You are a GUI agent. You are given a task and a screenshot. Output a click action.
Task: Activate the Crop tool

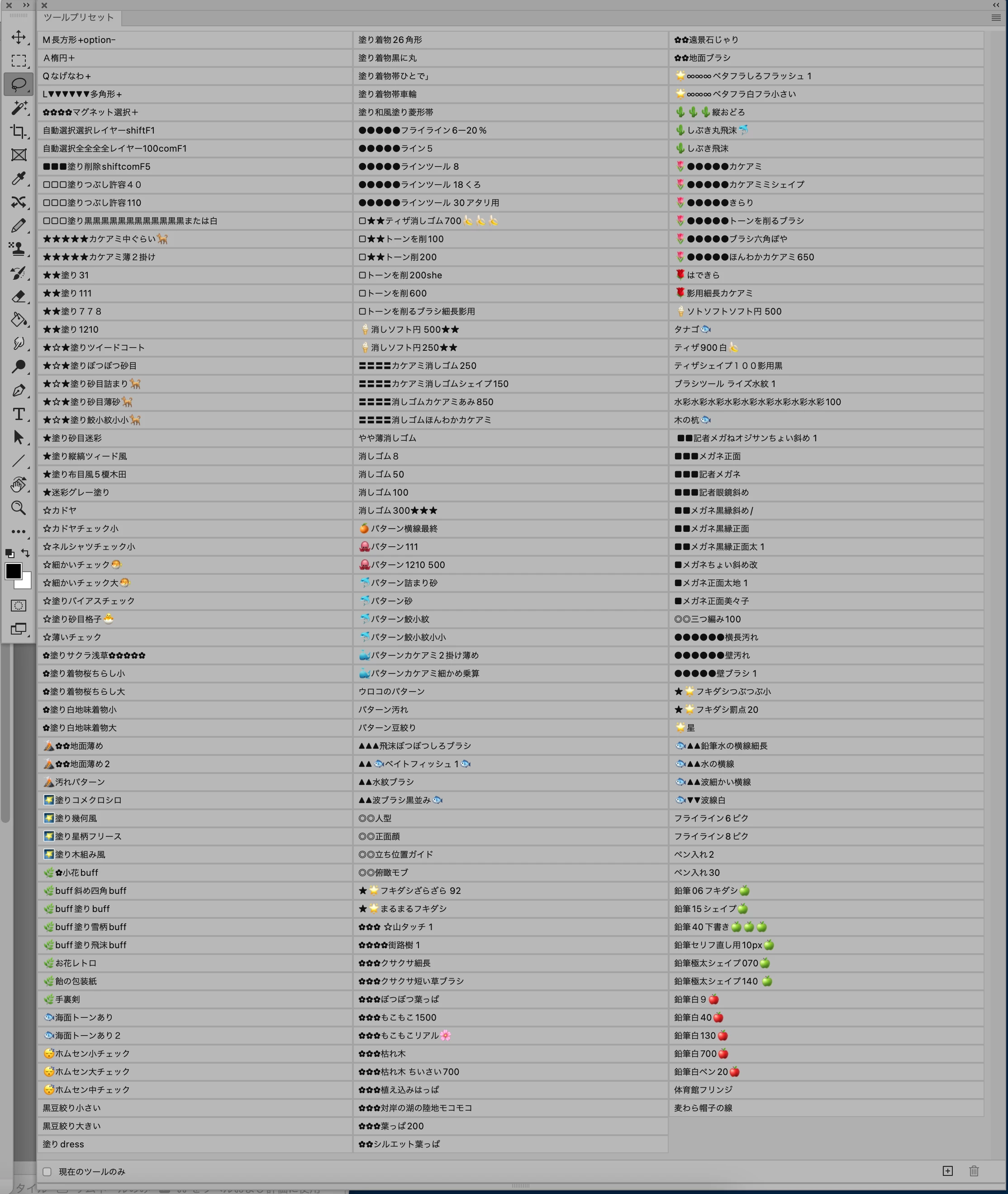[18, 131]
